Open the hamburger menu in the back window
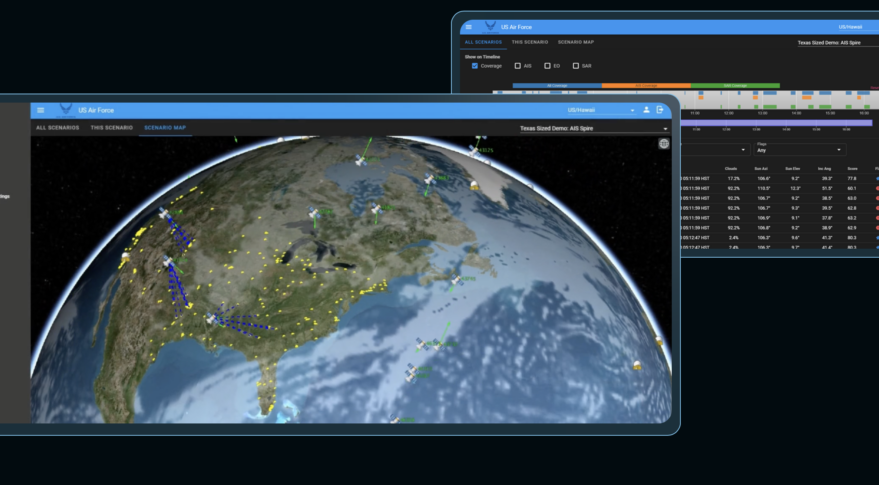The image size is (879, 485). pos(468,27)
